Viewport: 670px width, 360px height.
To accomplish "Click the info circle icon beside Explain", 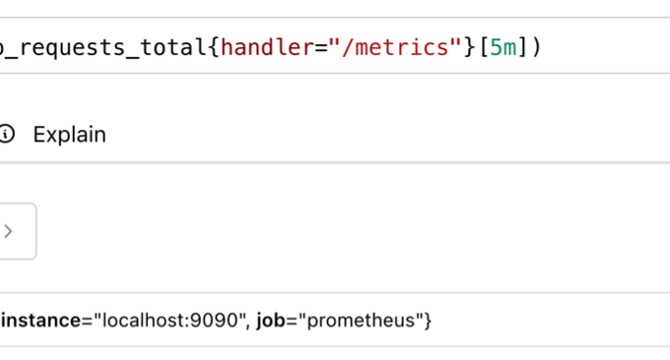I will click(x=6, y=134).
